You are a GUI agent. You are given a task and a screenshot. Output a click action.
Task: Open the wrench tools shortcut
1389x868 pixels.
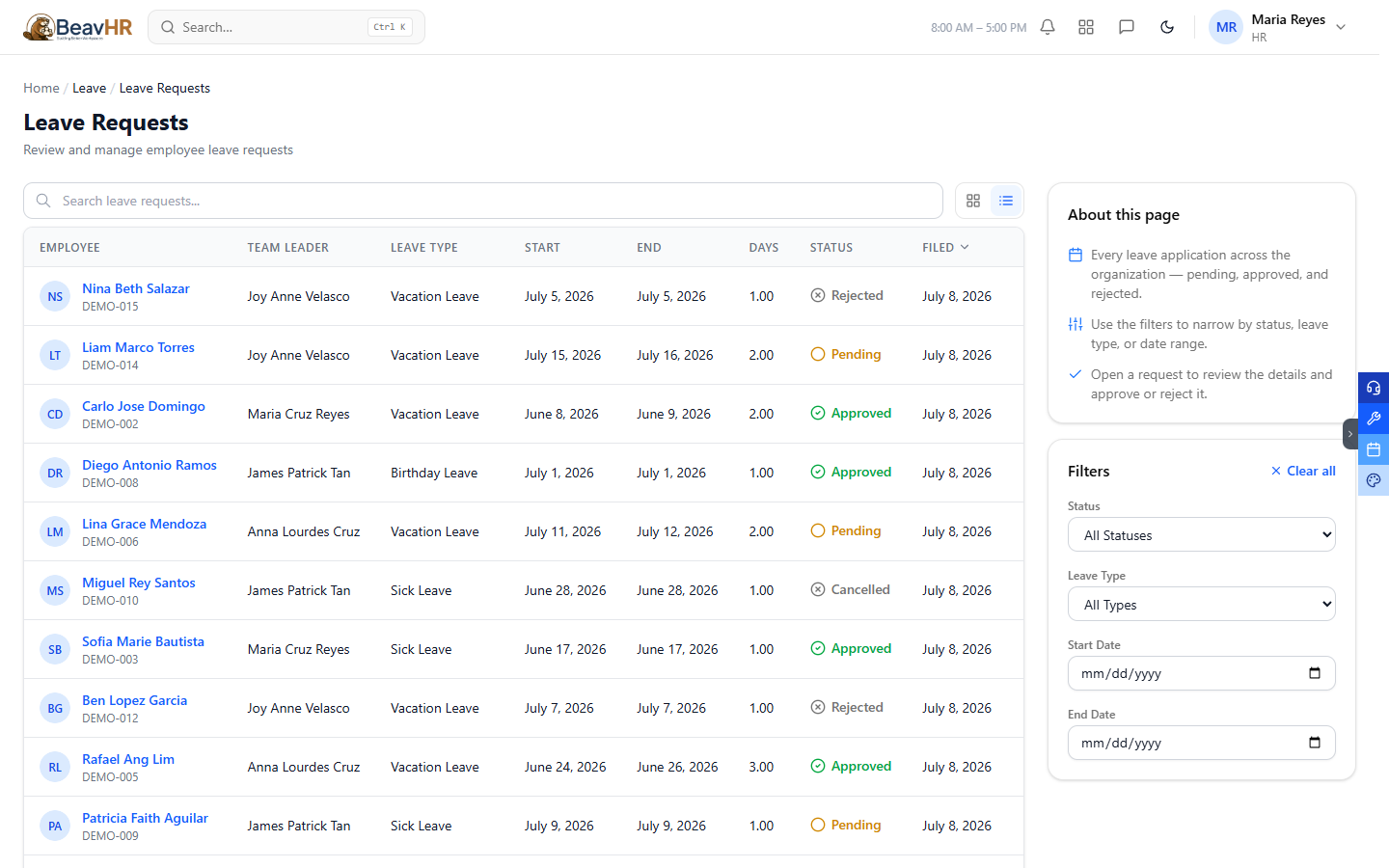[1374, 419]
